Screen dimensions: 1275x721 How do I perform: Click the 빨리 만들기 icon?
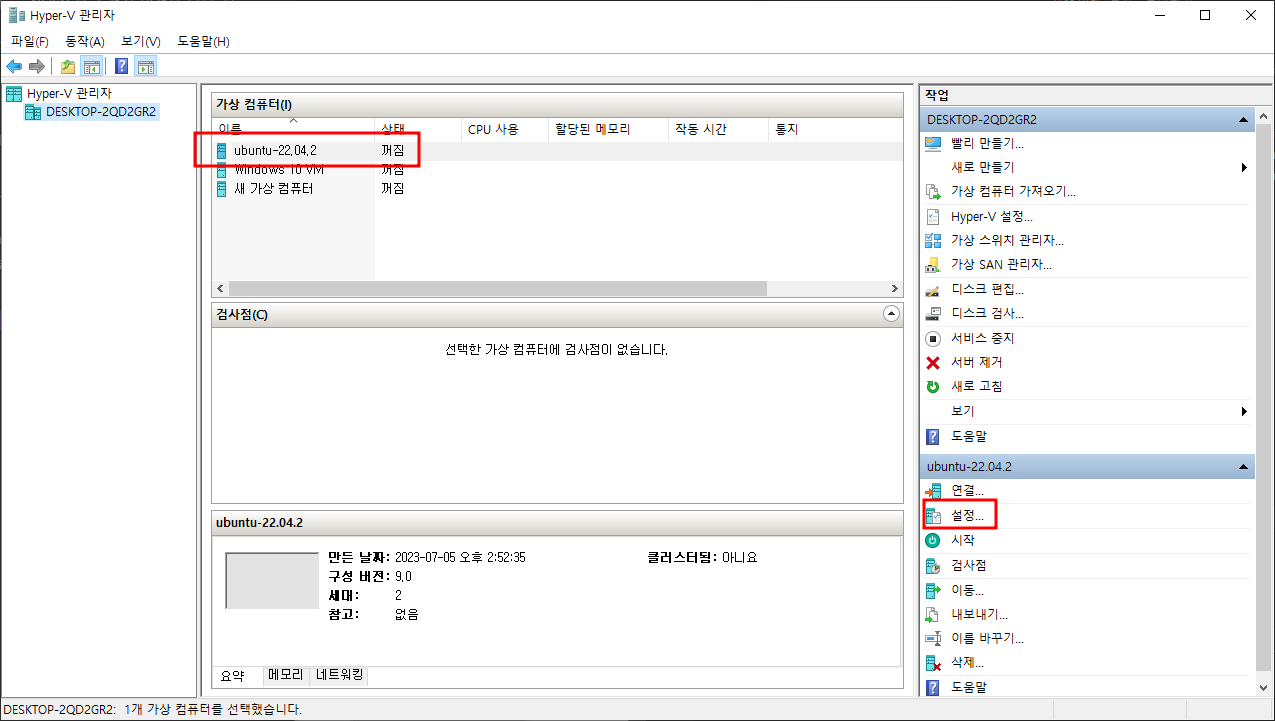[933, 143]
